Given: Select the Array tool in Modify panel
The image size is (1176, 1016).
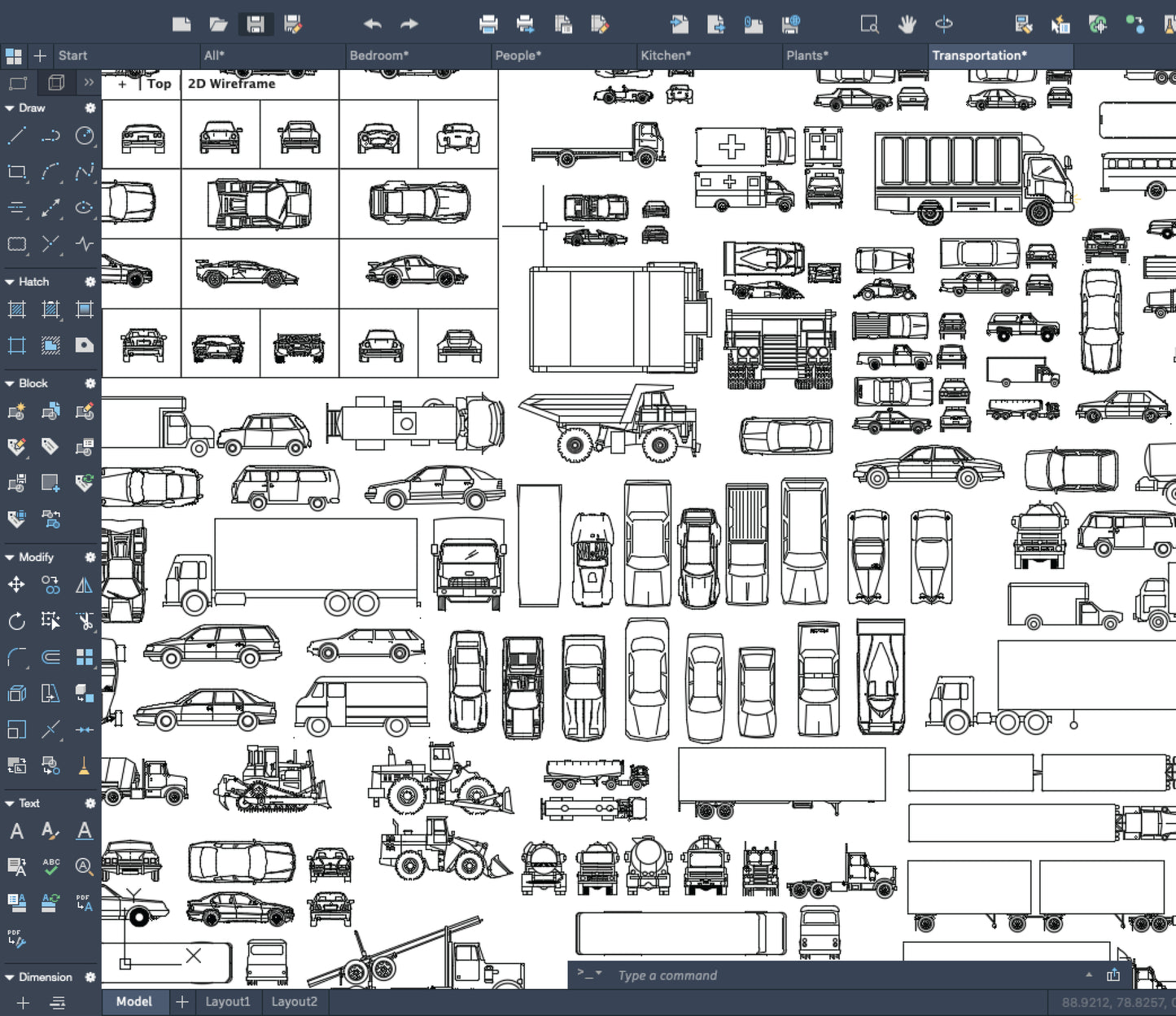Looking at the screenshot, I should click(85, 657).
